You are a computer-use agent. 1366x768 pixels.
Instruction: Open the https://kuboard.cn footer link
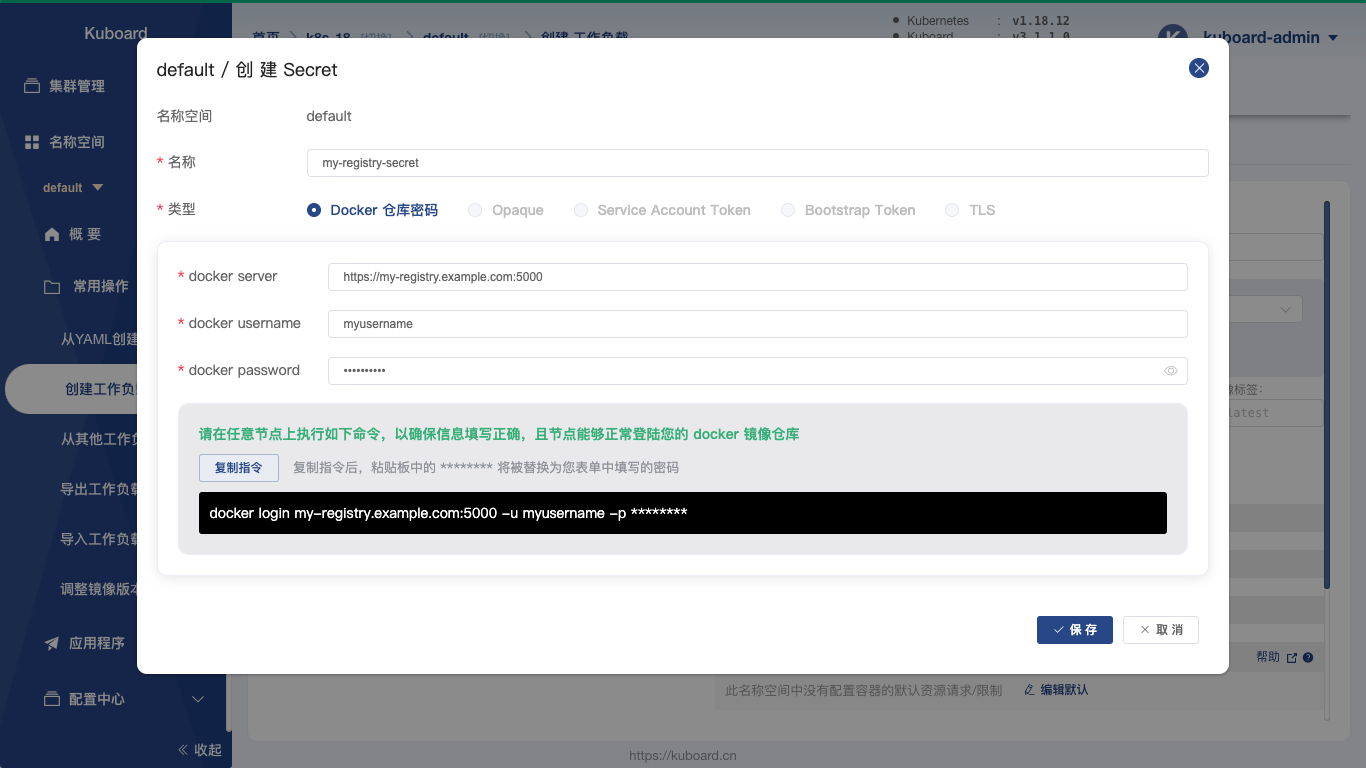pos(683,756)
